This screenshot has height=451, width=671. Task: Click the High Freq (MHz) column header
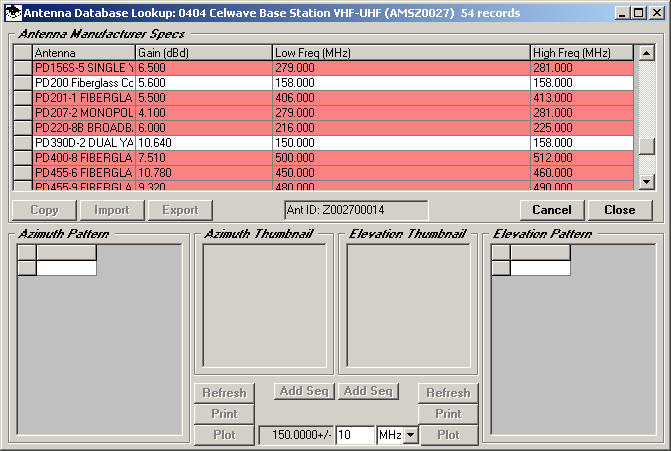pyautogui.click(x=582, y=53)
